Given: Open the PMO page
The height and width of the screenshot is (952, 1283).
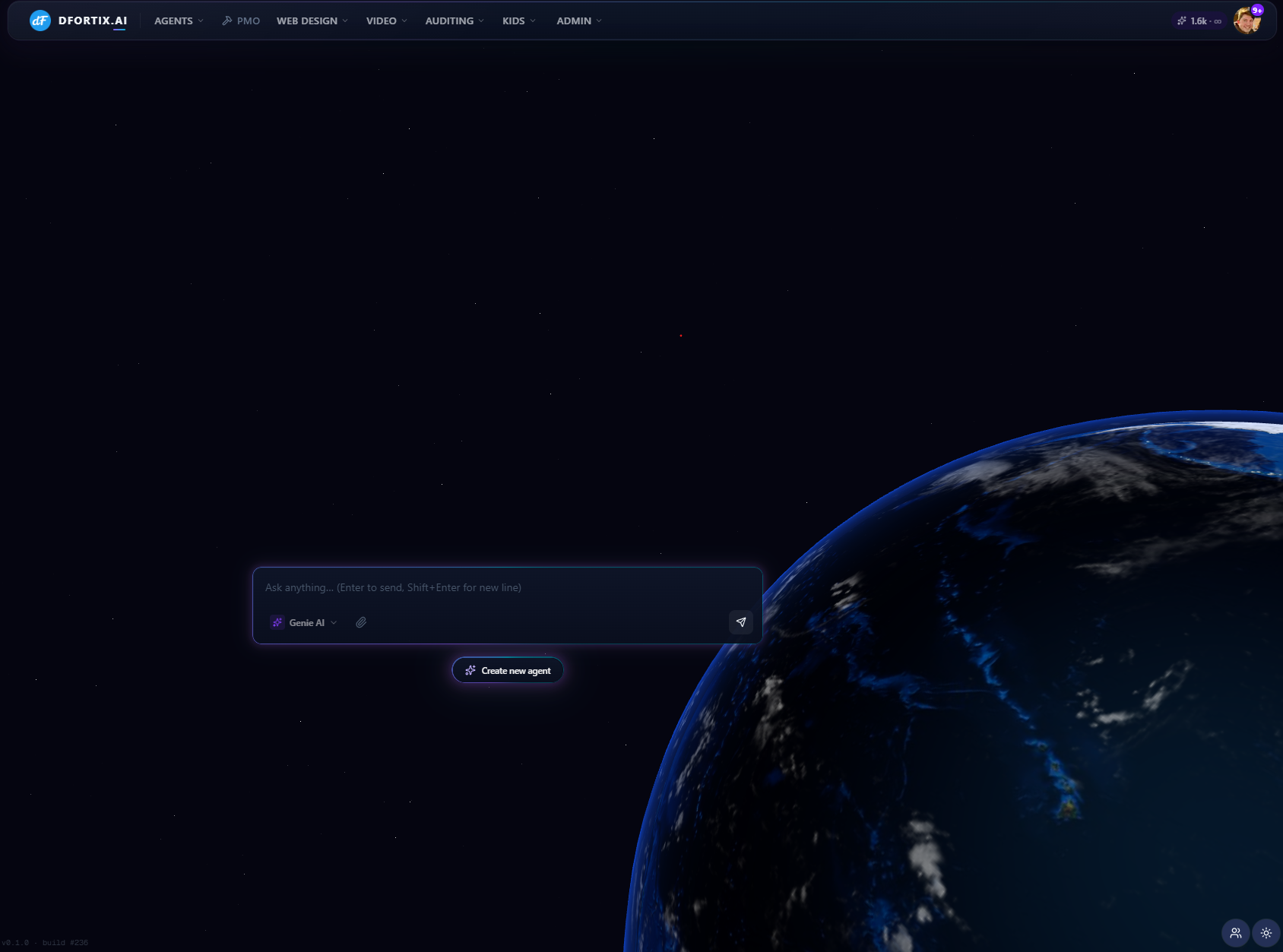Looking at the screenshot, I should tap(241, 21).
